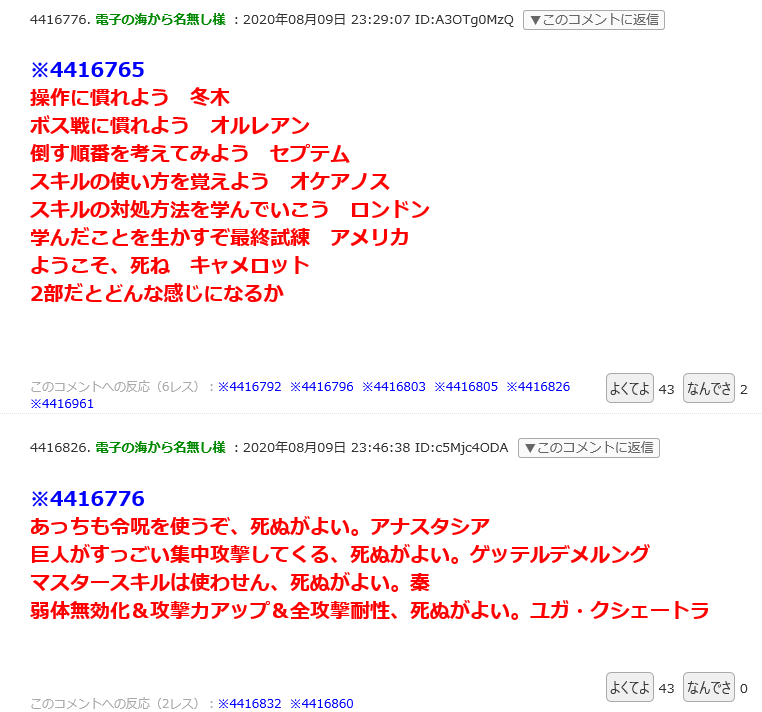The height and width of the screenshot is (712, 762).
Task: Go to reaction link ※4416826
Action: tap(538, 387)
